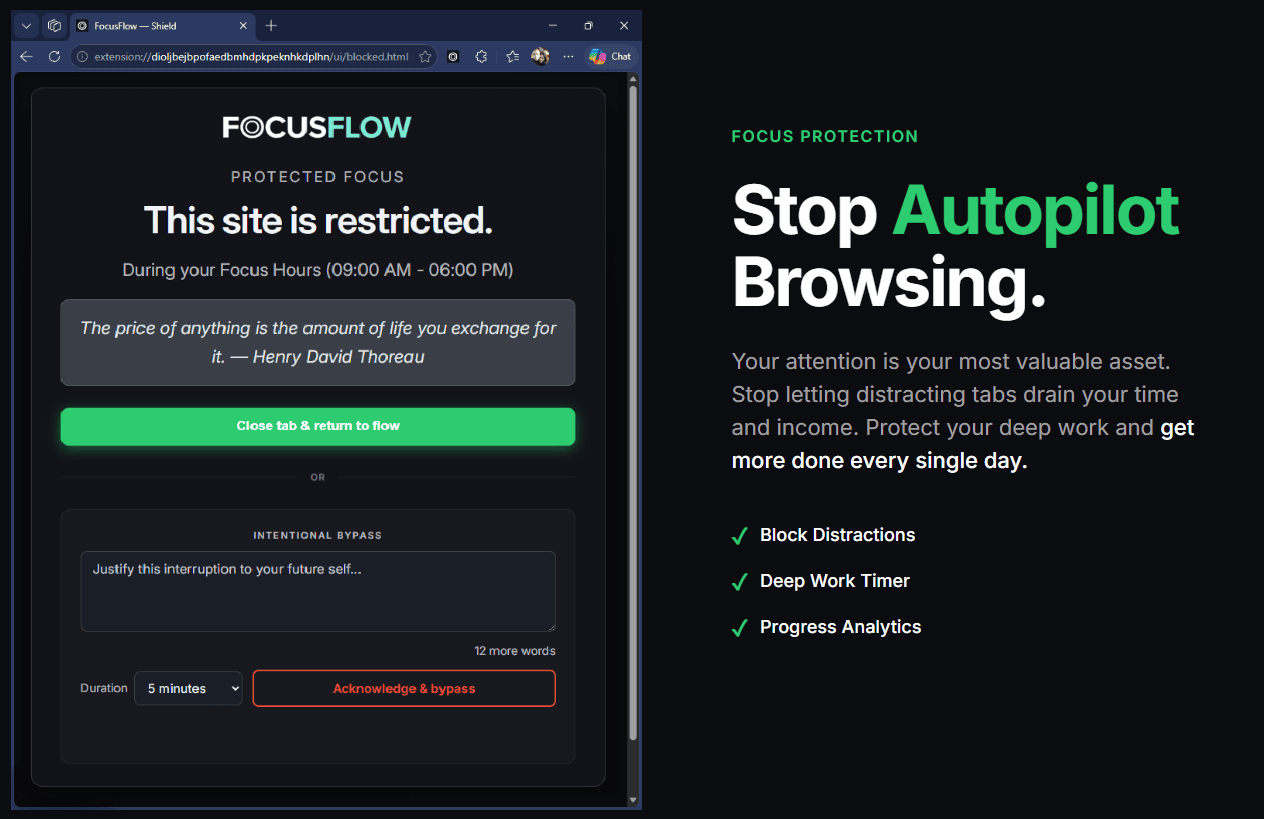This screenshot has height=819, width=1264.
Task: Click the "Duration" label
Action: tap(104, 688)
